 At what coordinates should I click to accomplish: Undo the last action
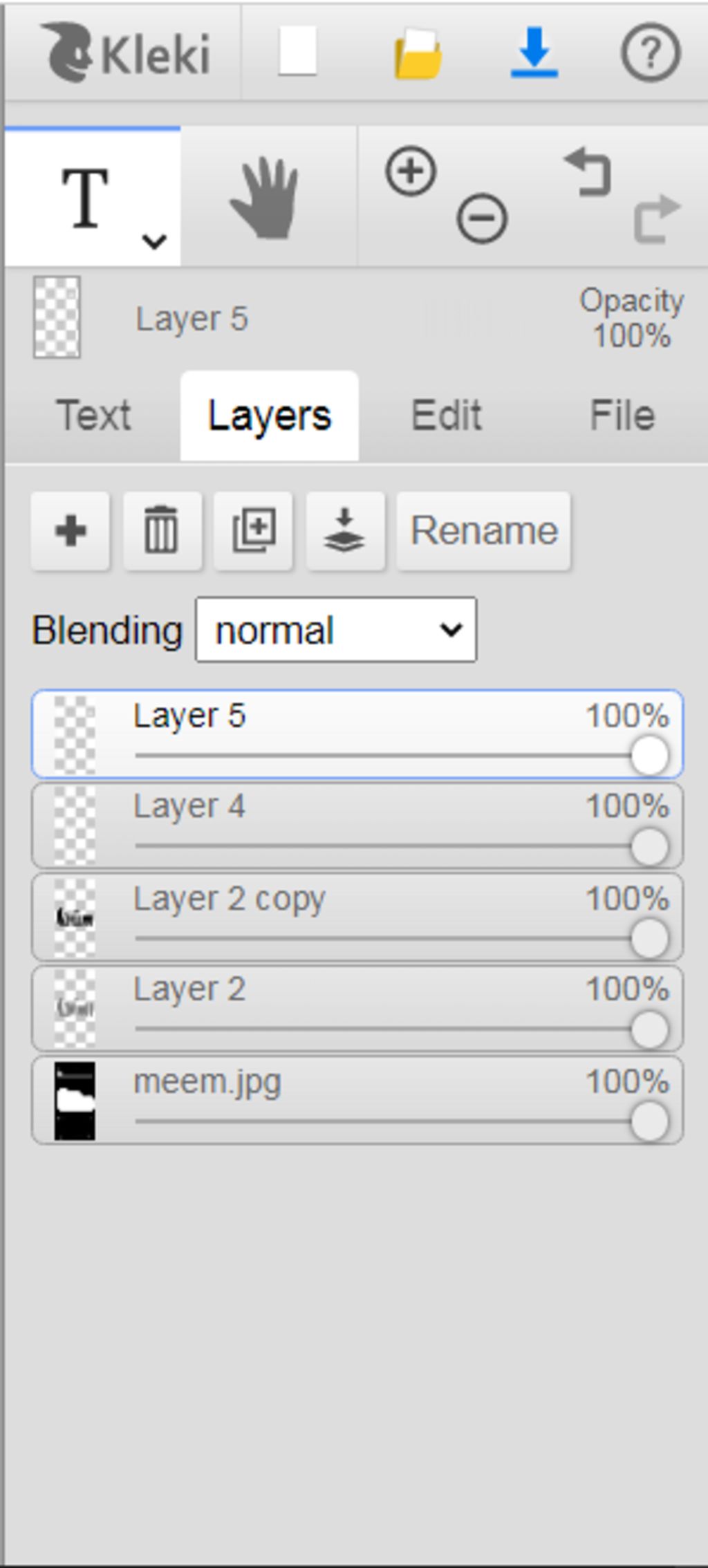588,172
